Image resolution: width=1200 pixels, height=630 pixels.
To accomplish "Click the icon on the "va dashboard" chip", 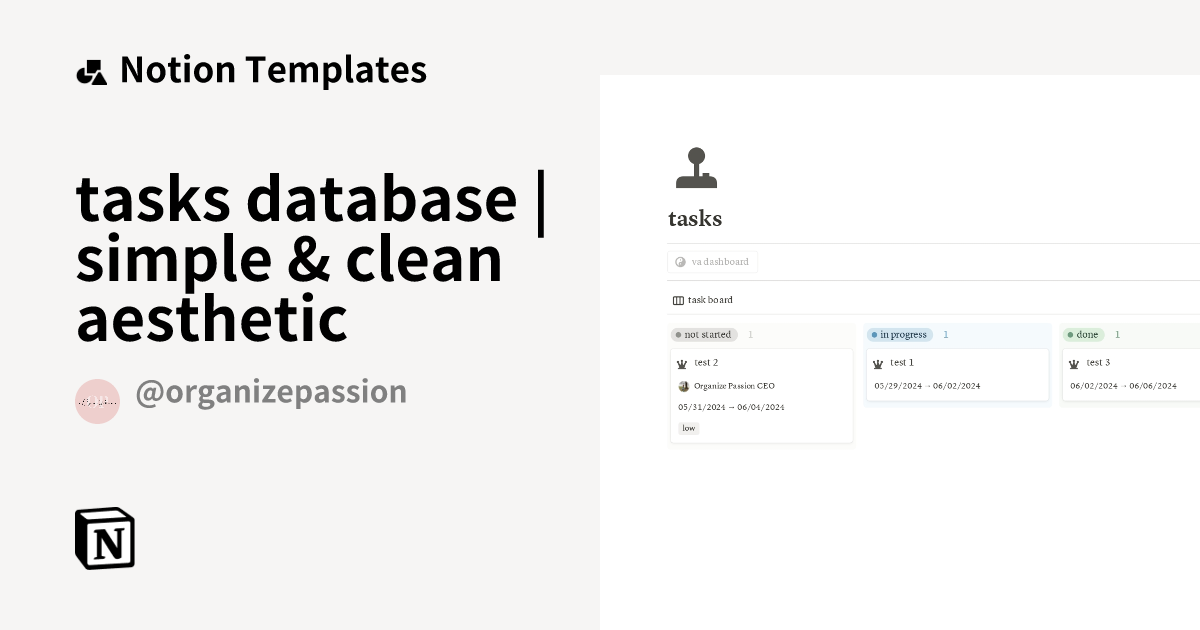I will click(681, 261).
